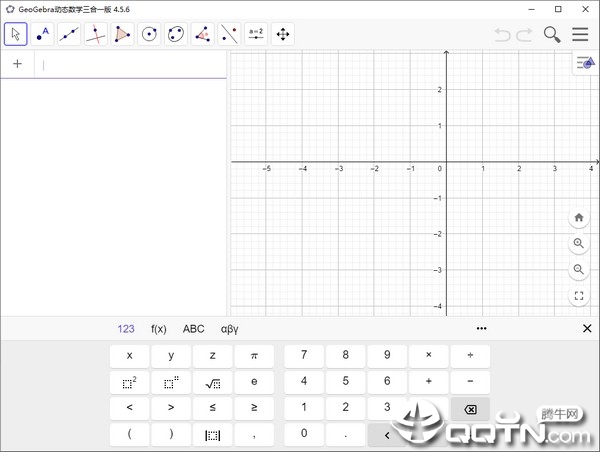Viewport: 600px width, 452px height.
Task: Toggle fullscreen mode button
Action: [x=579, y=295]
